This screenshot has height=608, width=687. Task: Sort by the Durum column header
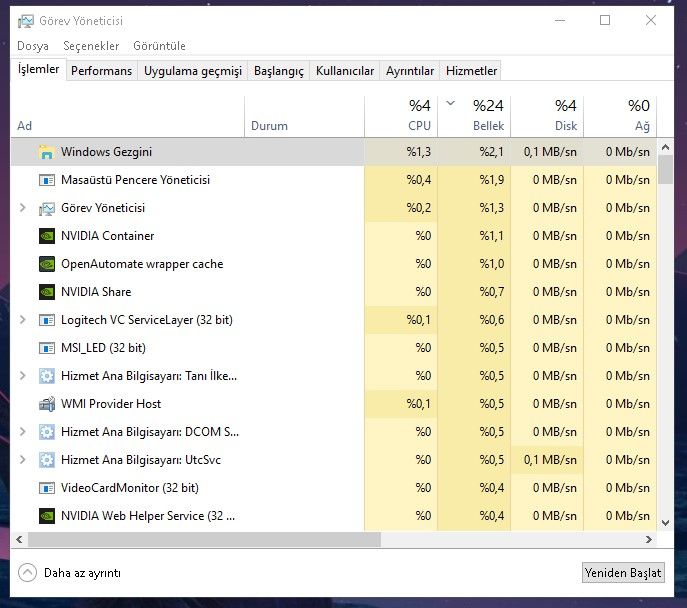304,117
